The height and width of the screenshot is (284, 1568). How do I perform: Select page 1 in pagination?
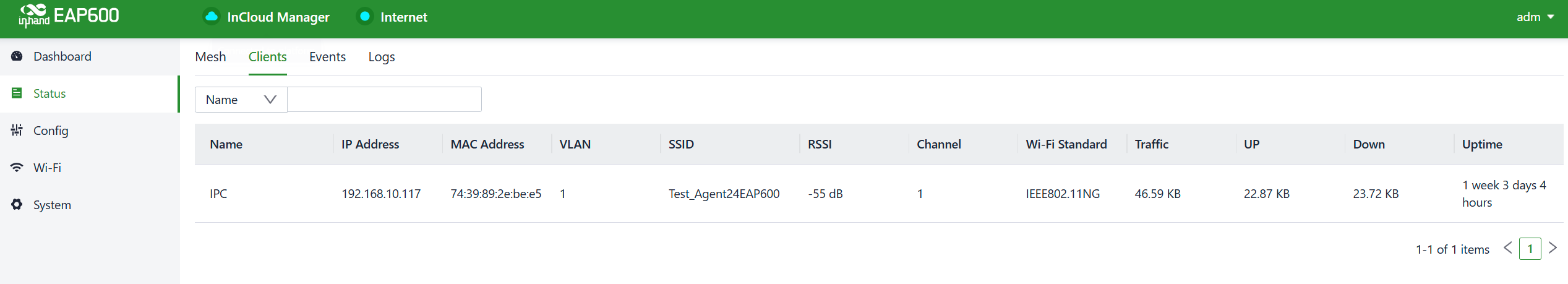[1530, 249]
